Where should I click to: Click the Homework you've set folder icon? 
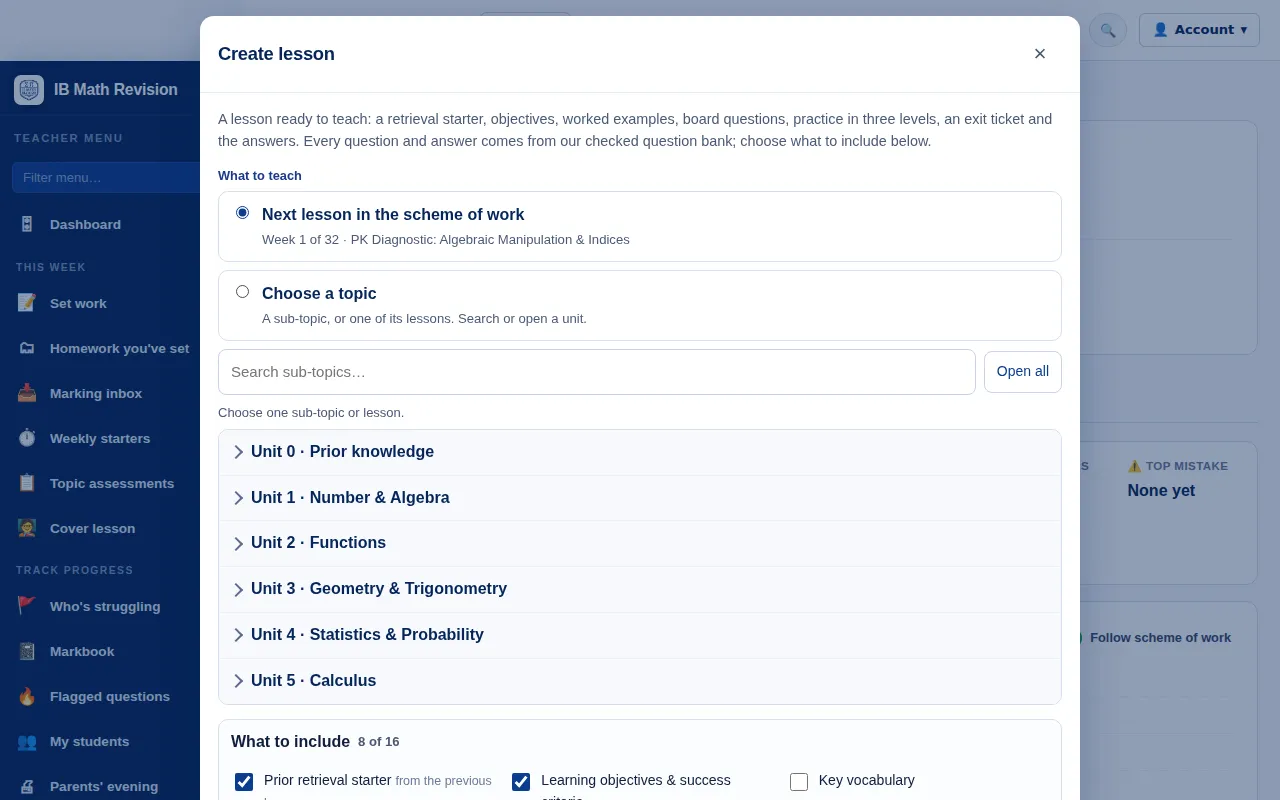click(x=27, y=348)
